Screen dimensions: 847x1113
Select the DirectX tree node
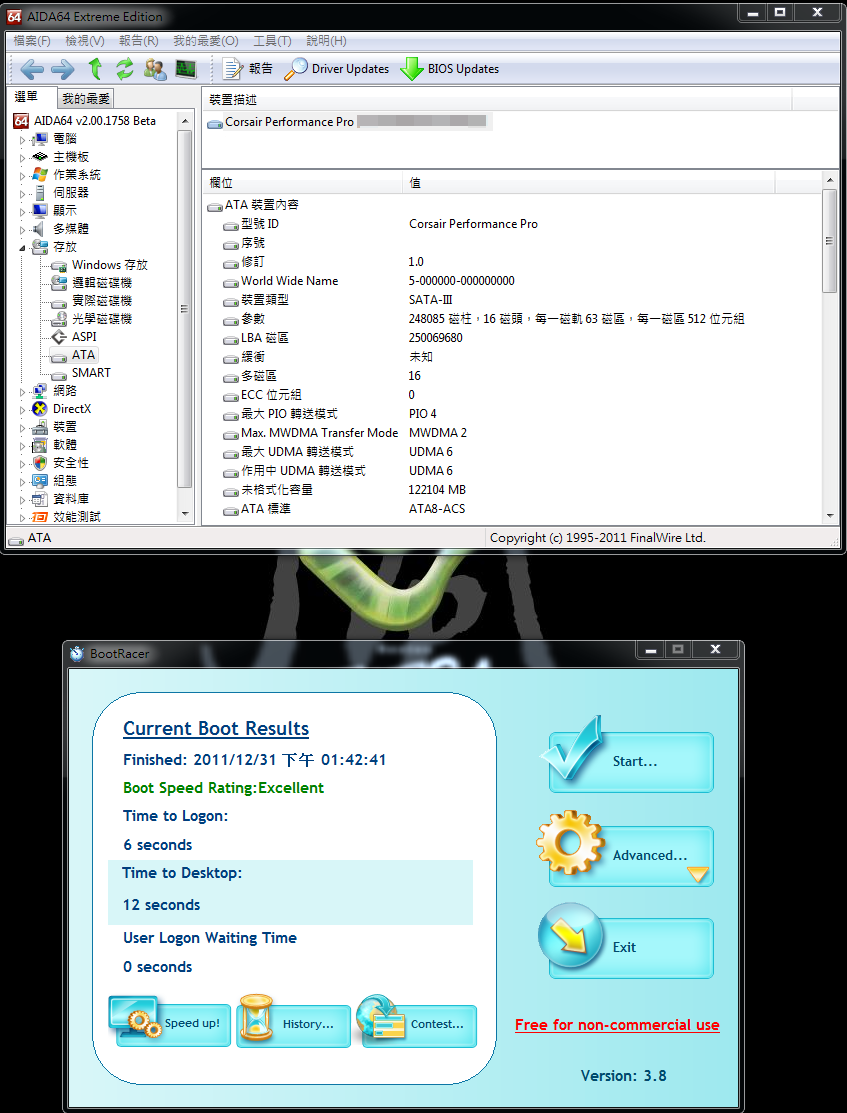(72, 409)
